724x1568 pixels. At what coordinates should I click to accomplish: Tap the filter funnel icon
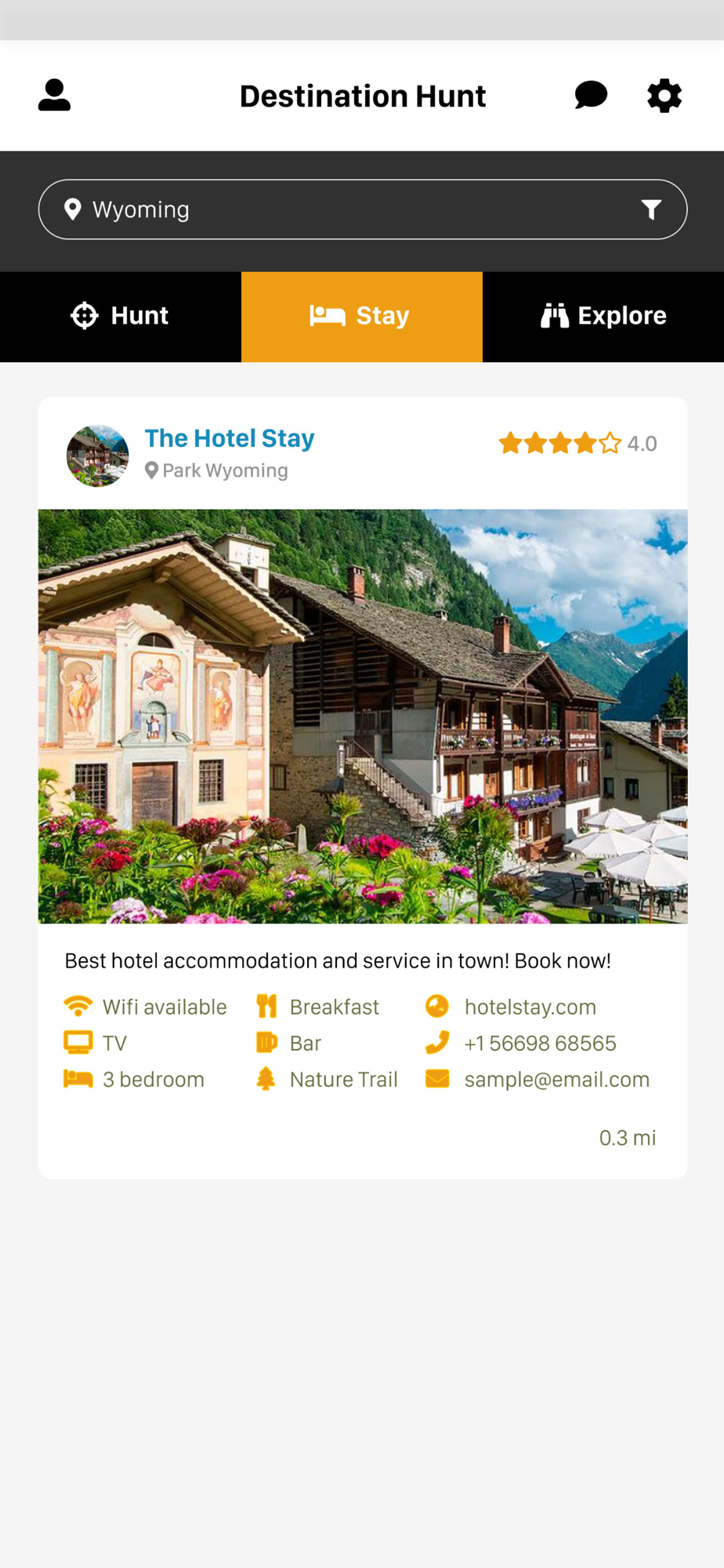[651, 209]
